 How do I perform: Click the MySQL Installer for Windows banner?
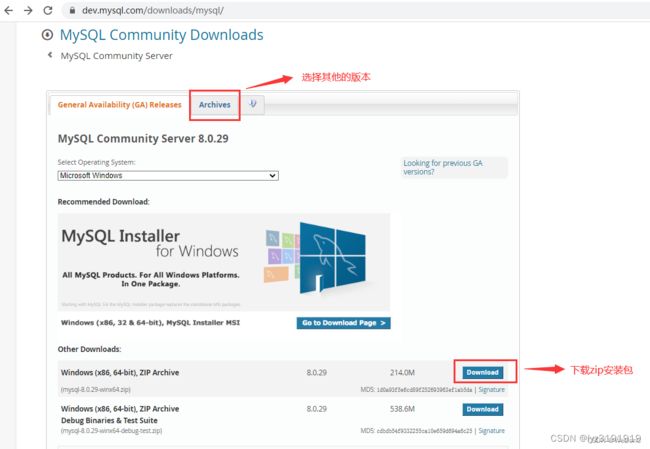(224, 262)
